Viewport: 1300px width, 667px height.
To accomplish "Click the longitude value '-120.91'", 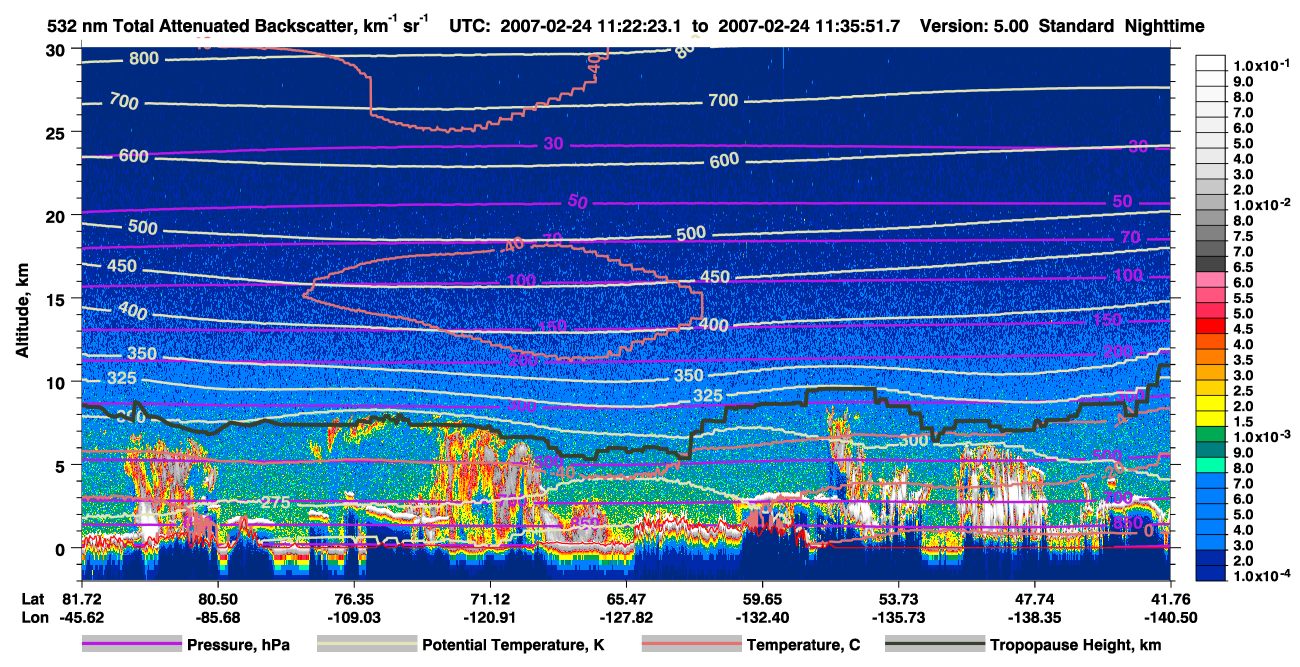I will coord(490,616).
